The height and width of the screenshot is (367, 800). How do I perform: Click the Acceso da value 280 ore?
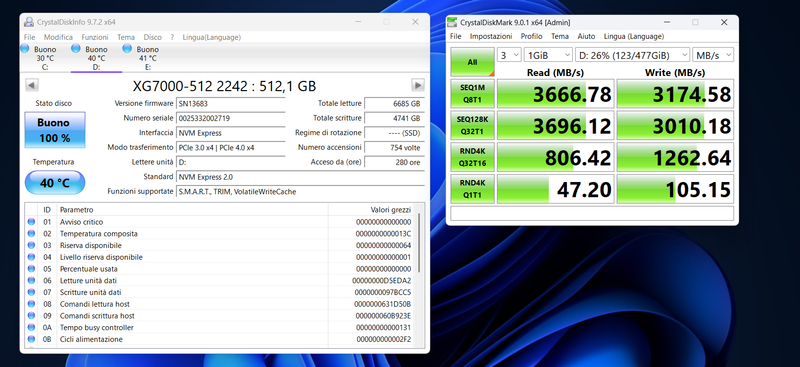coord(394,162)
